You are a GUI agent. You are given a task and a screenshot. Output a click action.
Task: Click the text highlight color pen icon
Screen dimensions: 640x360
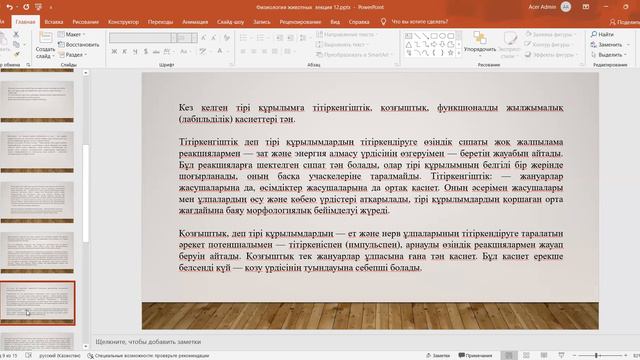pyautogui.click(x=203, y=51)
